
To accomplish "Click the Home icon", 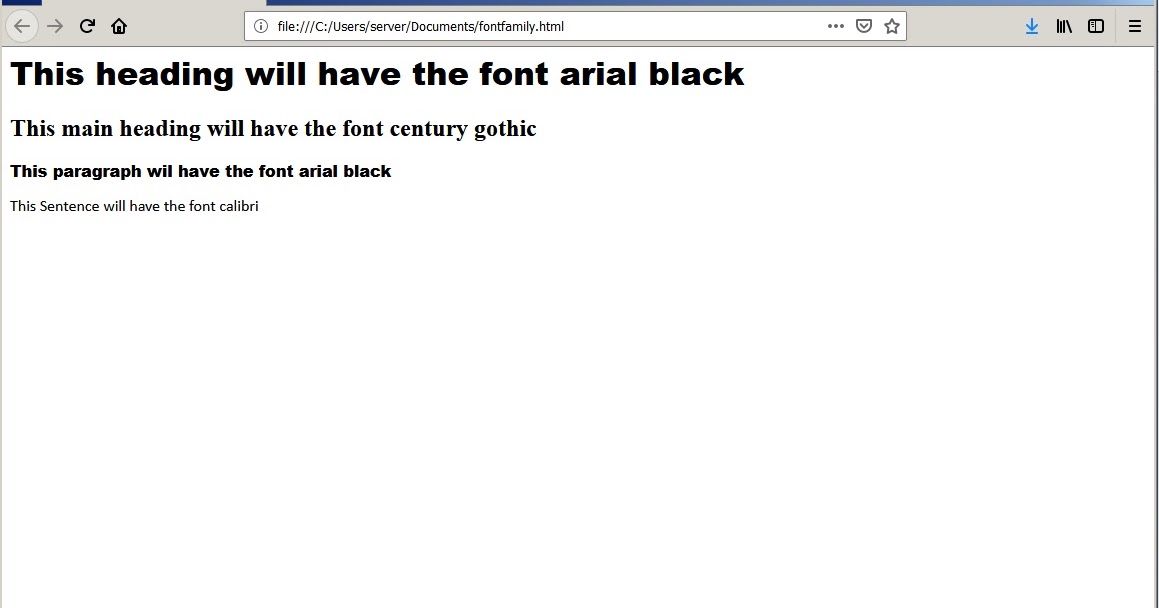I will (x=119, y=26).
